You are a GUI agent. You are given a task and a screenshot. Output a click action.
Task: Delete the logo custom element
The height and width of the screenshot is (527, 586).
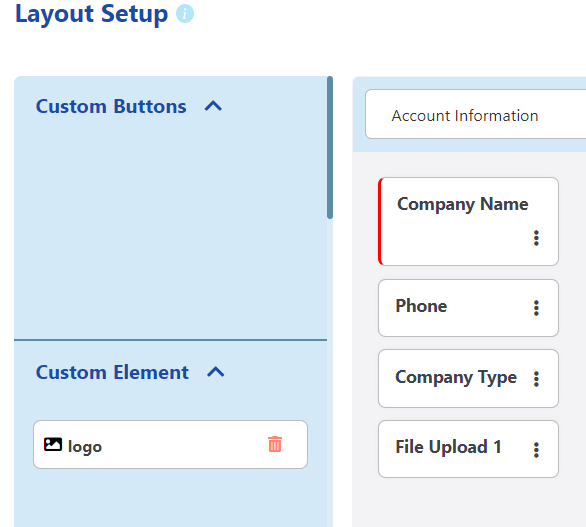tap(275, 444)
